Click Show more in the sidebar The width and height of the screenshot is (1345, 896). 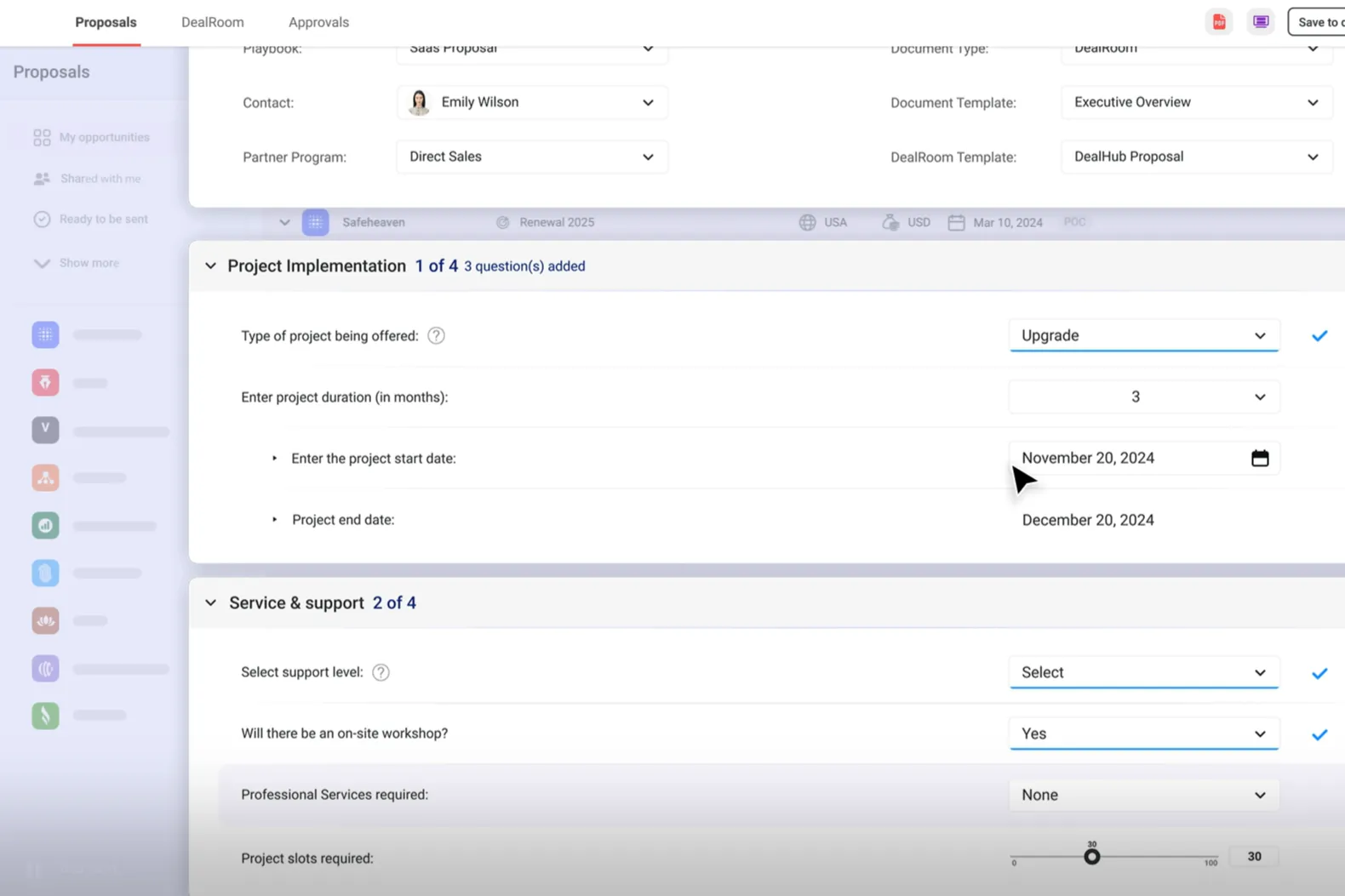[89, 263]
